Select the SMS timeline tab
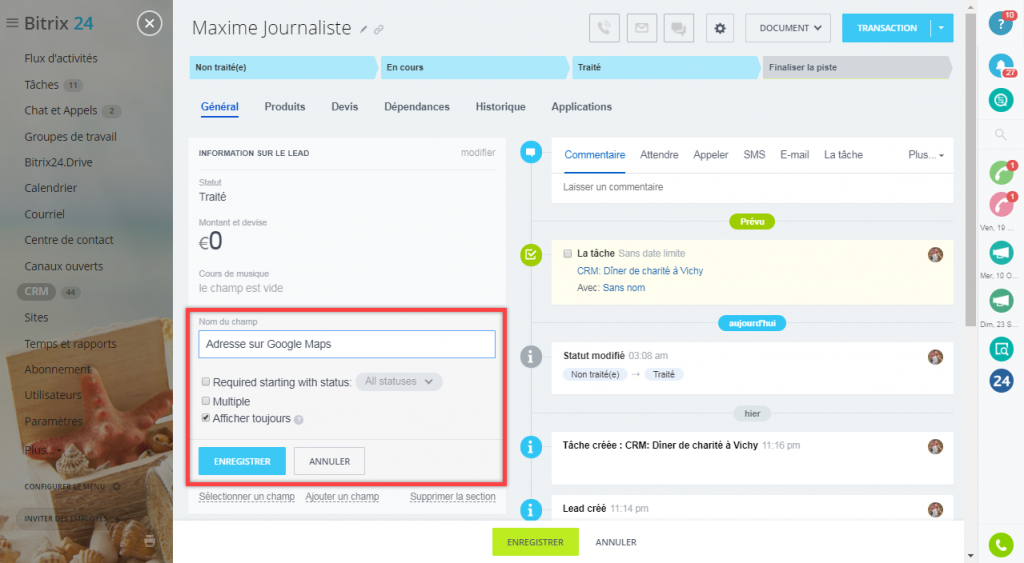1024x563 pixels. tap(754, 155)
